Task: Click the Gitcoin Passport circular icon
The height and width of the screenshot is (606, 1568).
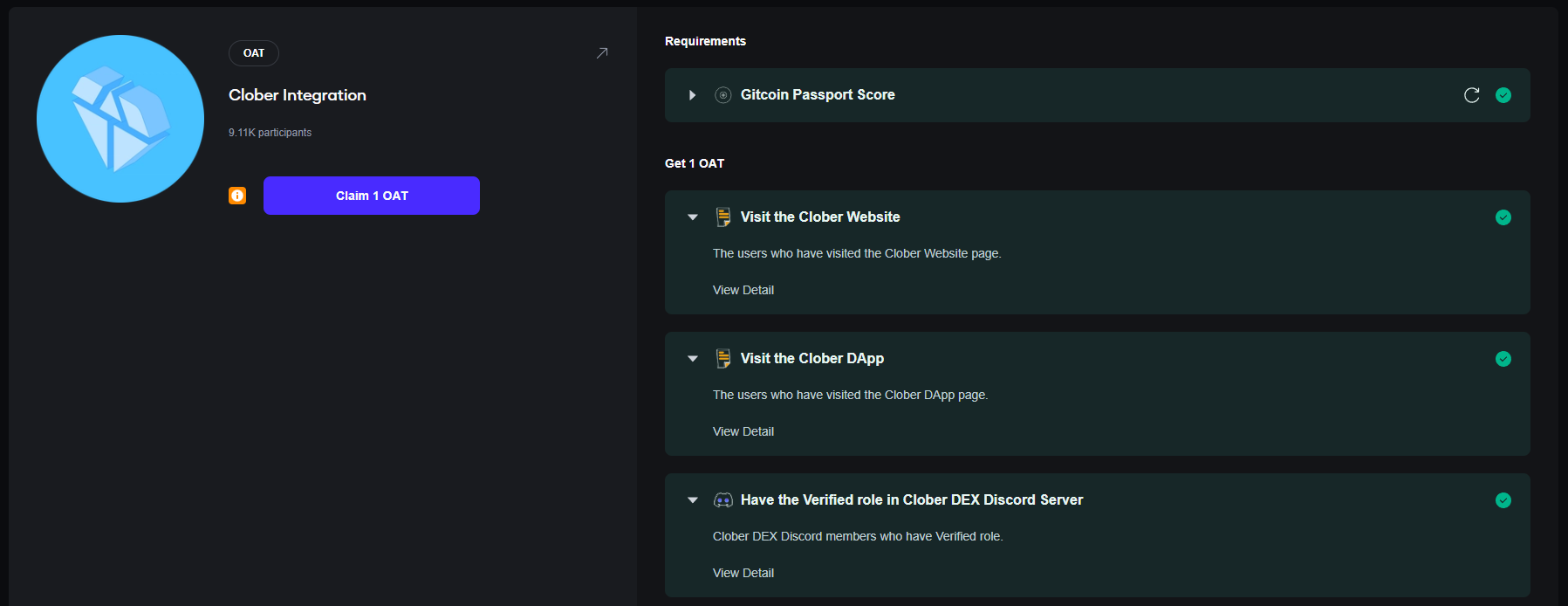Action: coord(722,95)
